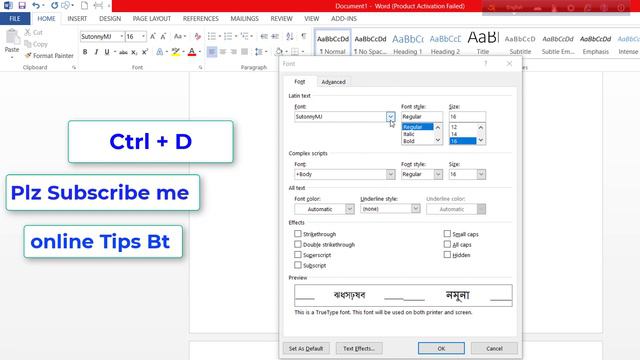Click the Bullets list icon
640x360 pixels.
(211, 36)
